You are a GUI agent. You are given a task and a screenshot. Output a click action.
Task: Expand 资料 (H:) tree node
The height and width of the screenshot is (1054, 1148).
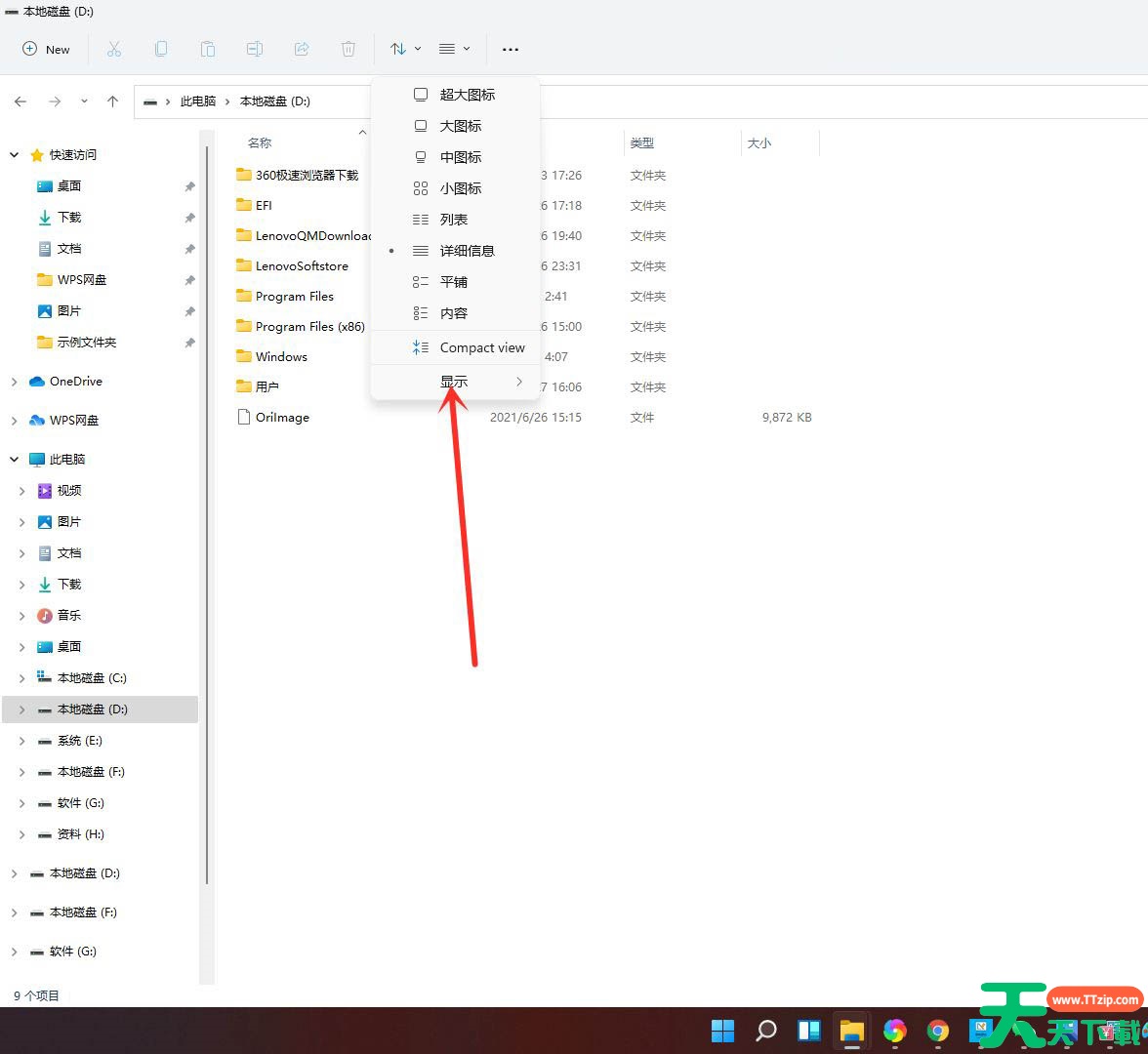click(x=21, y=835)
